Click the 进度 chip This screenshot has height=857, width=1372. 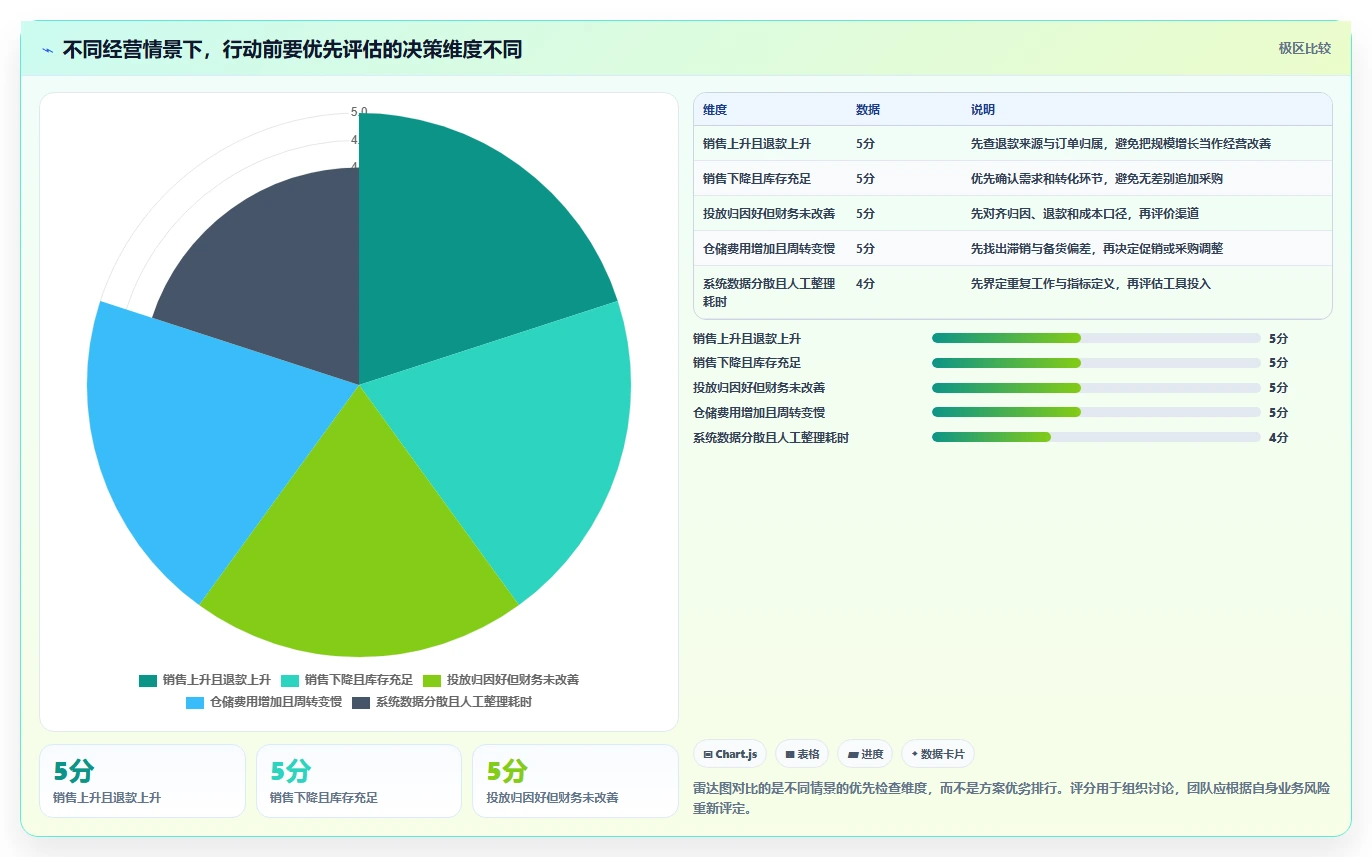click(865, 754)
